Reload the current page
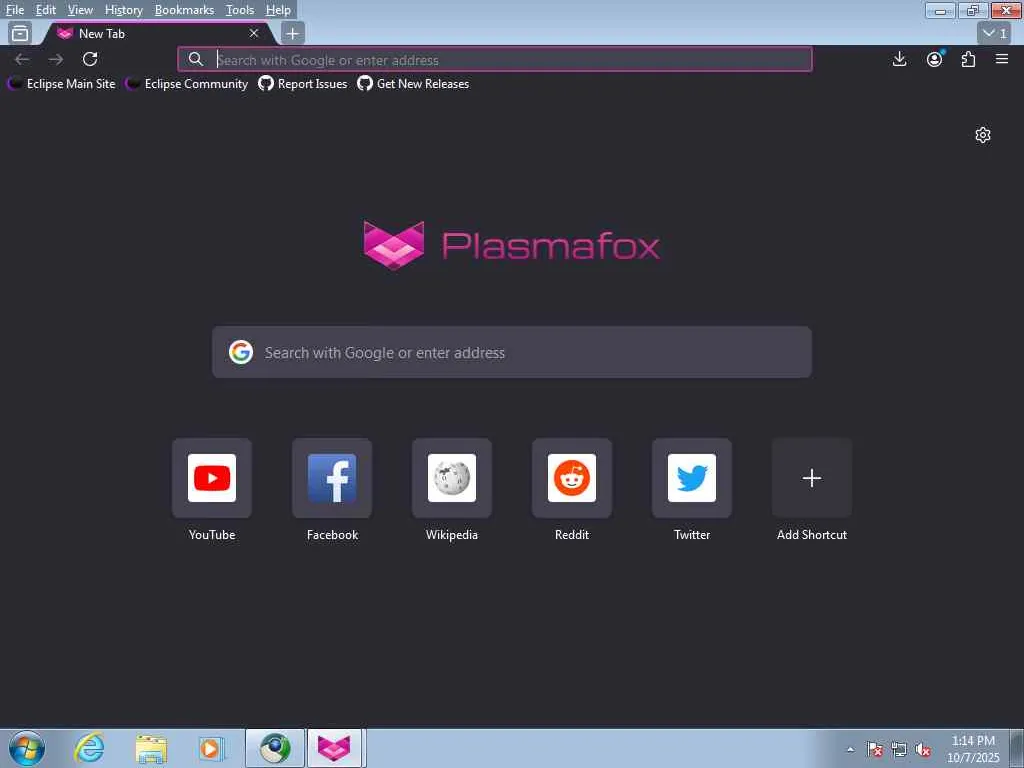The width and height of the screenshot is (1024, 768). [x=90, y=59]
